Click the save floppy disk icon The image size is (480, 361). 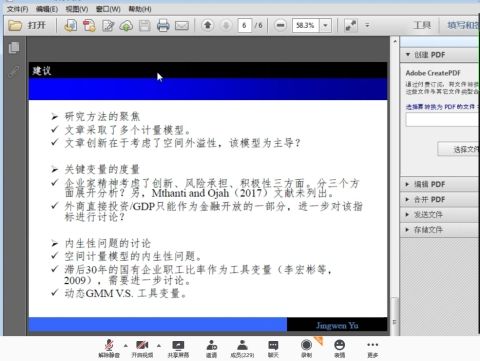[145, 26]
